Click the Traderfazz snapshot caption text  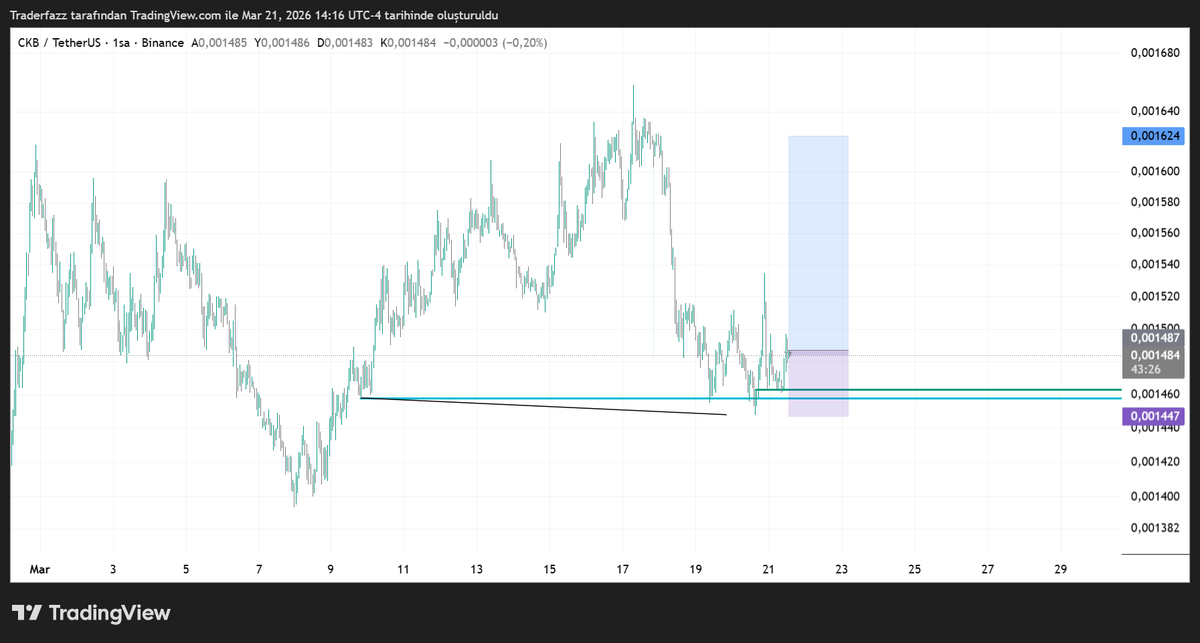coord(254,15)
